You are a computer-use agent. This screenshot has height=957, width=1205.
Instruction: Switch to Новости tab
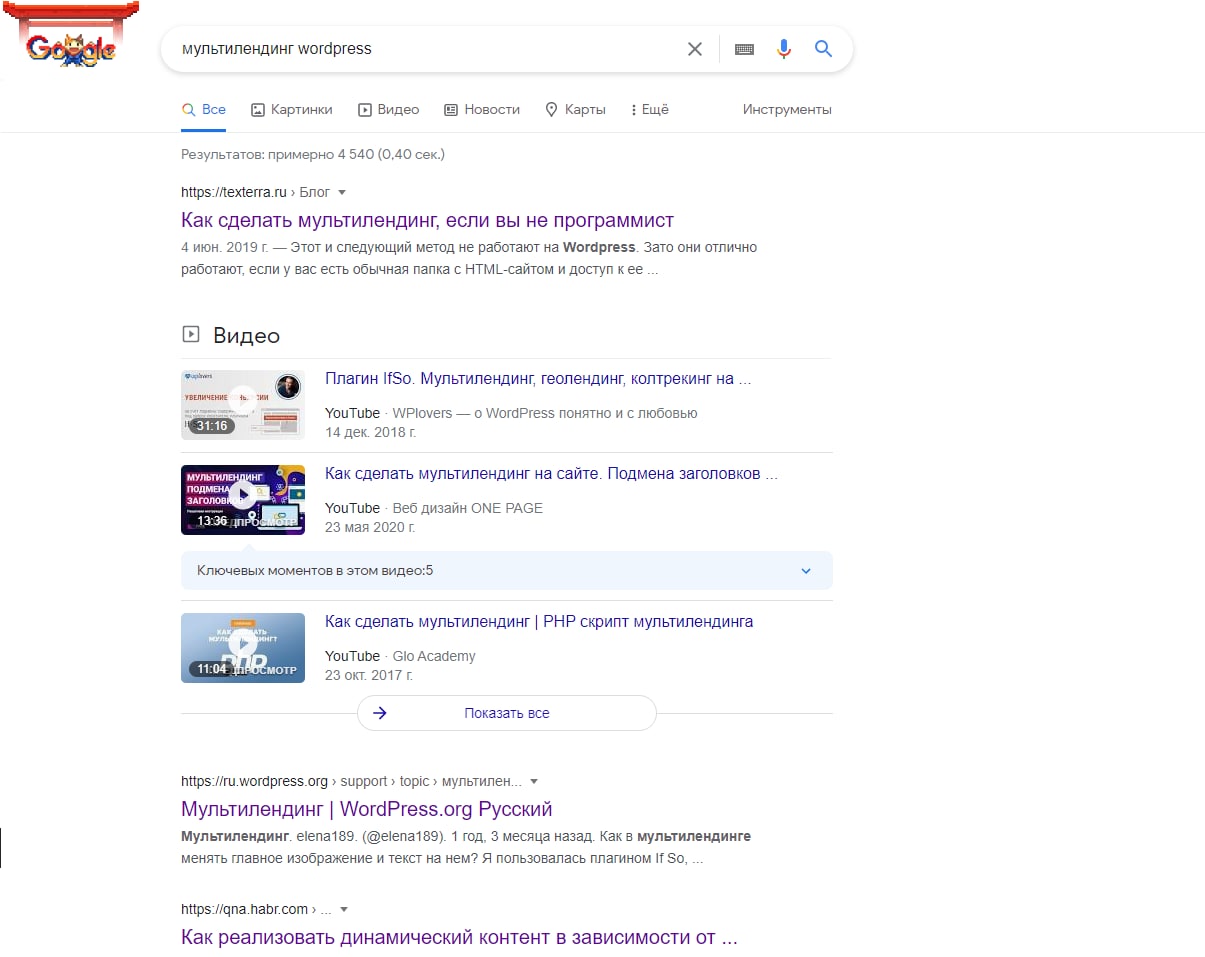pos(482,110)
